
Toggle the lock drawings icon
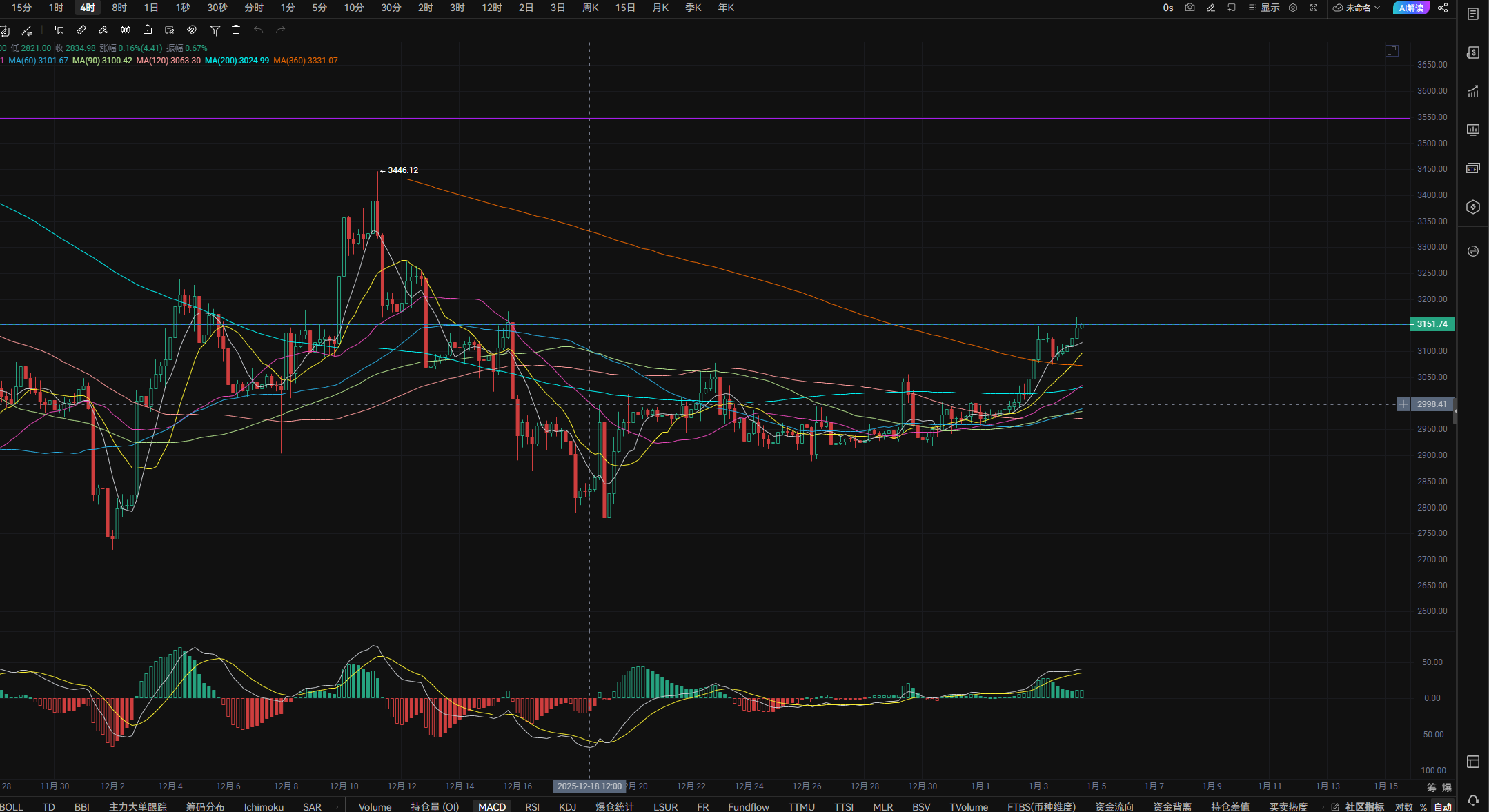tap(148, 30)
